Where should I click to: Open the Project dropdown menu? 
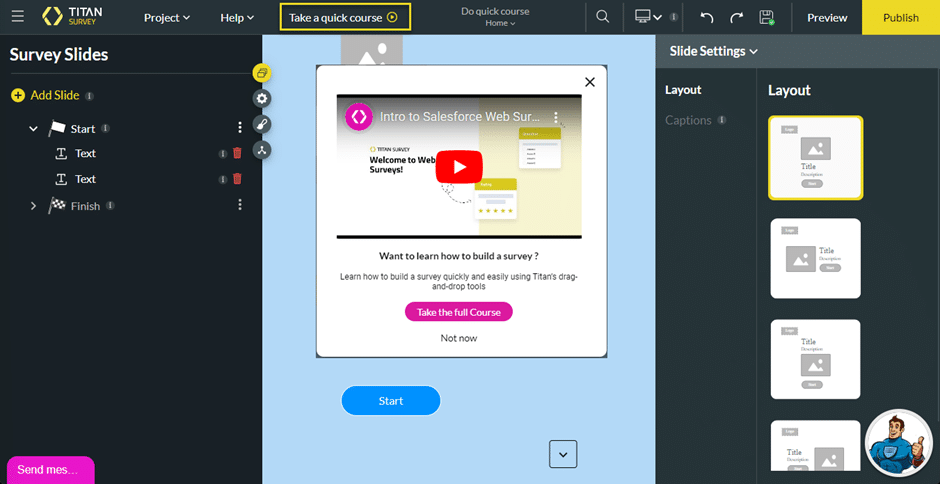tap(167, 18)
